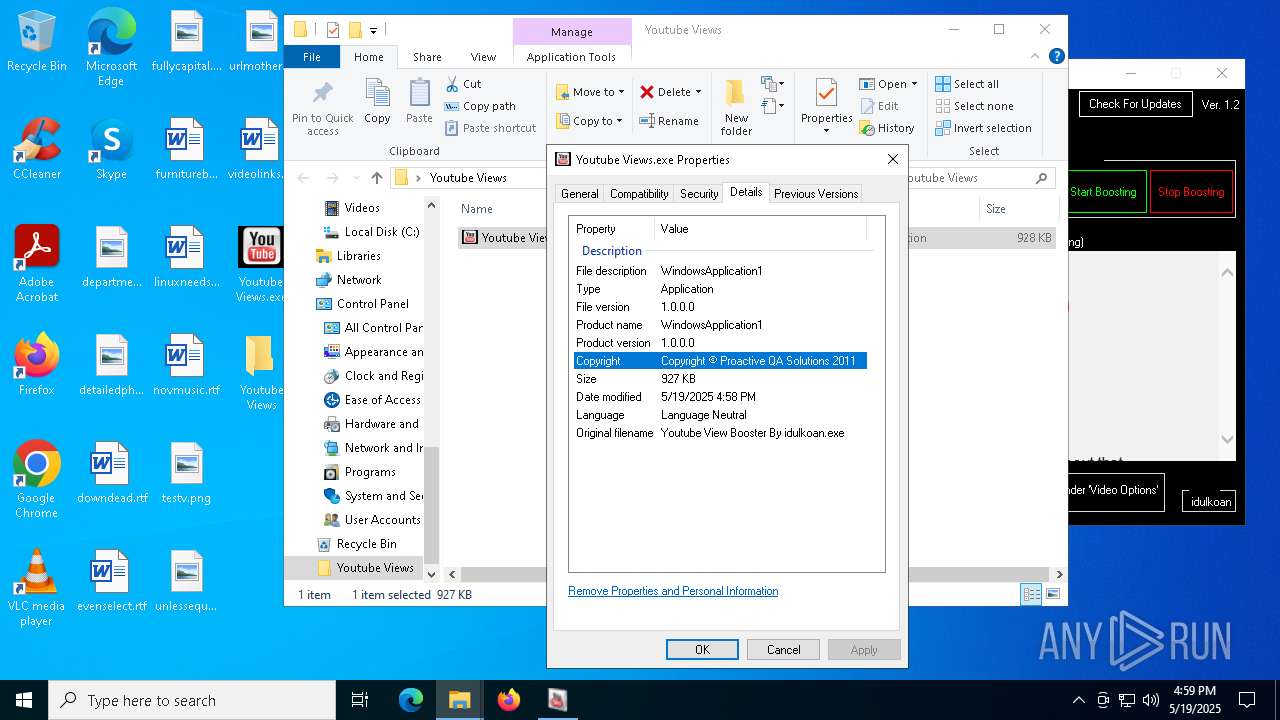Click the Task View taskbar button
Viewport: 1280px width, 720px height.
click(360, 700)
